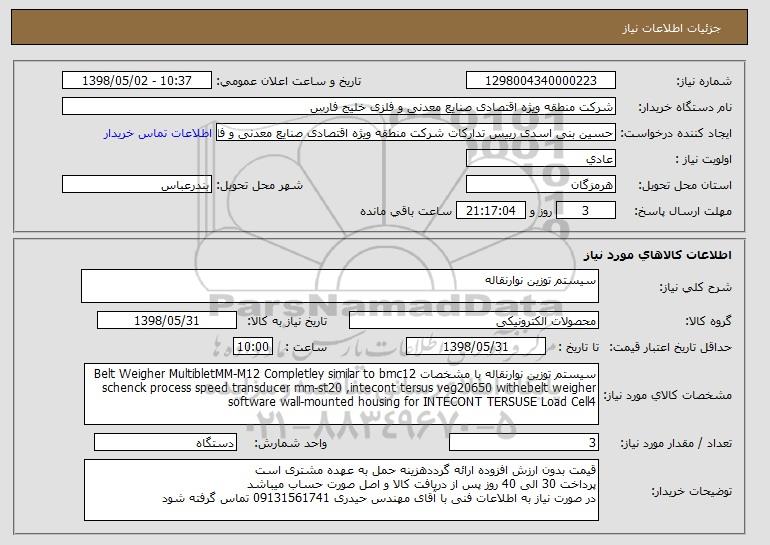This screenshot has height=545, width=770.
Task: Click the time field 10:00
Action: [x=252, y=347]
